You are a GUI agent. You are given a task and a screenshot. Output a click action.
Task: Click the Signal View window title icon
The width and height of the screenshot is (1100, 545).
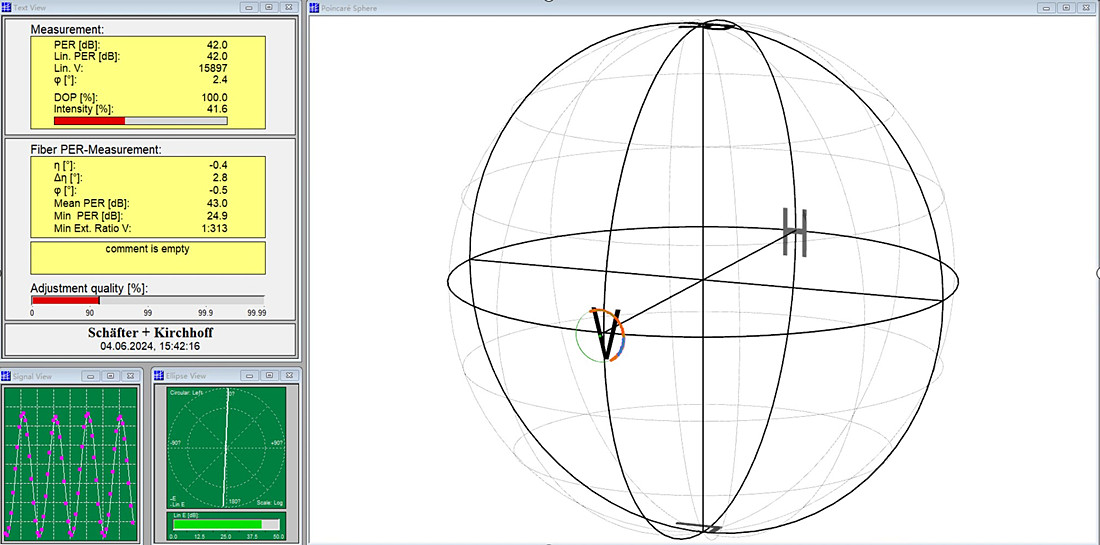tap(6, 376)
